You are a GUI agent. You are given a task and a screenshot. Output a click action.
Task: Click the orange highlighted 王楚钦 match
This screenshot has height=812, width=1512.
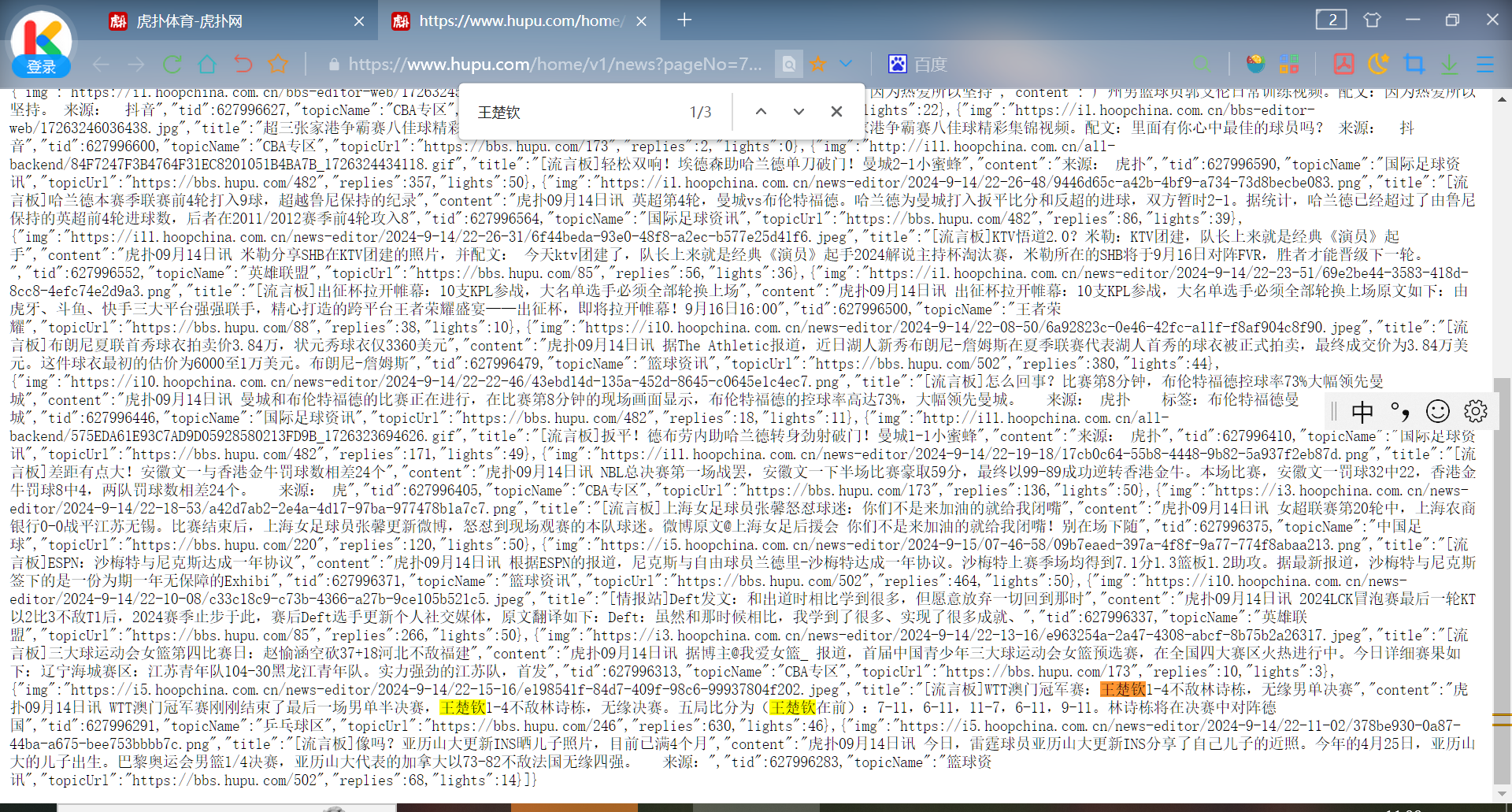coord(1123,690)
